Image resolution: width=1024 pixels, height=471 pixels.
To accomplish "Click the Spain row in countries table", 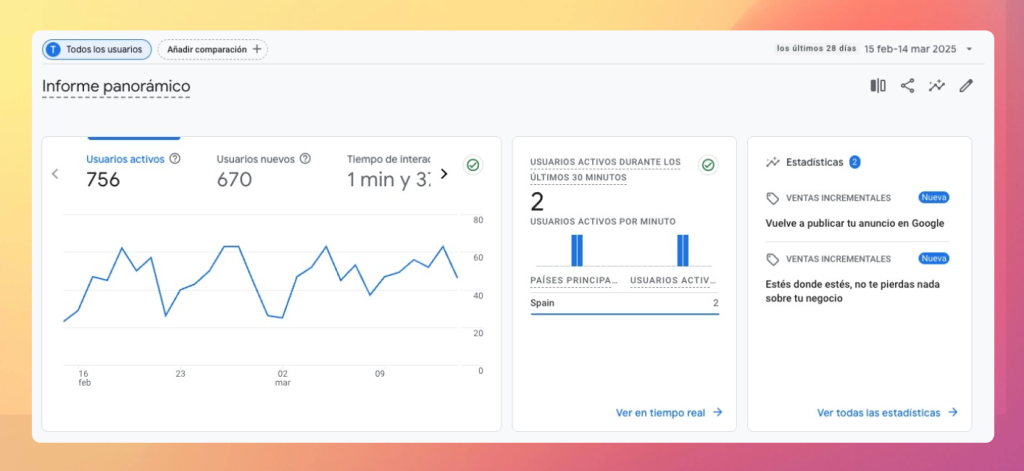I will [624, 303].
